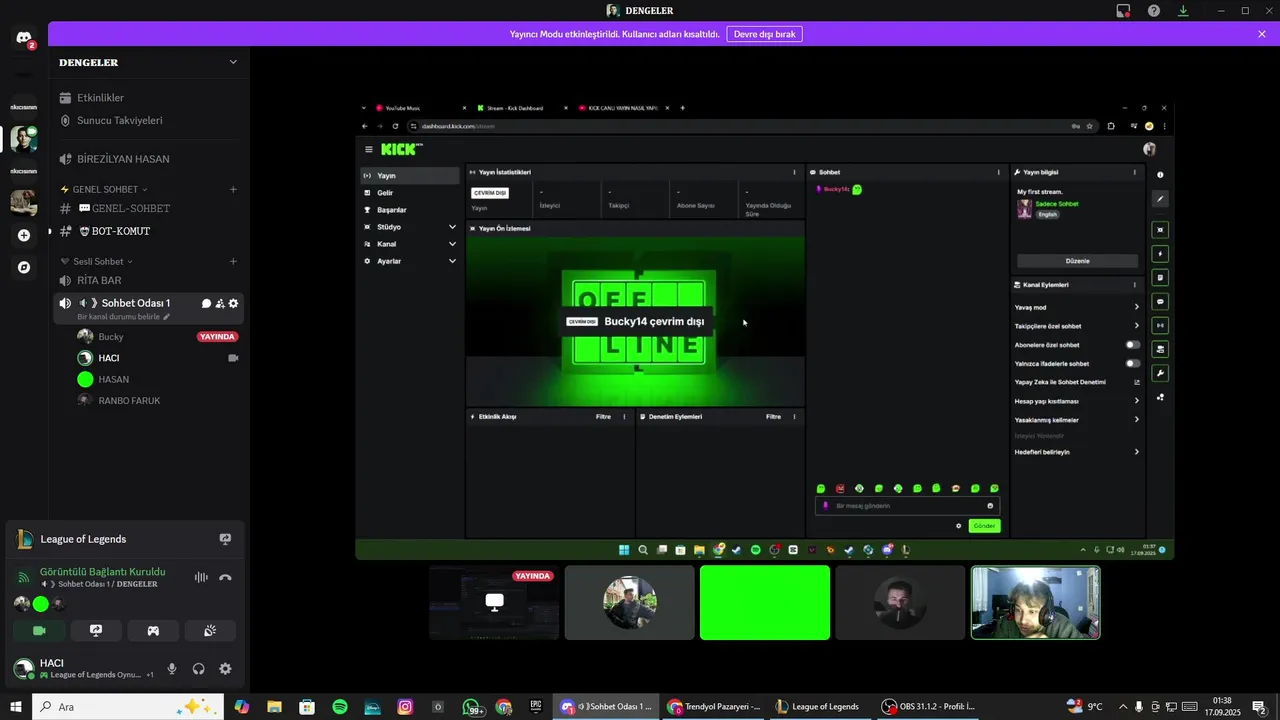Open the noise suppression waveform icon
The width and height of the screenshot is (1280, 720).
[201, 577]
